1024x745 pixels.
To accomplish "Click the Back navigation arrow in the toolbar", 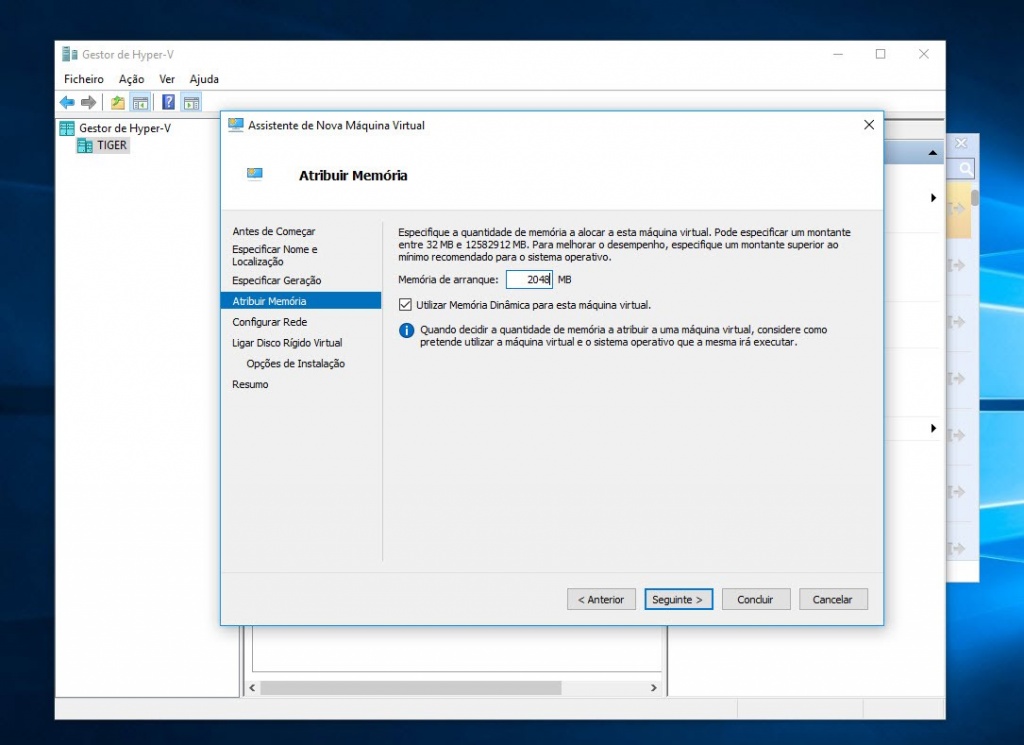I will [x=67, y=101].
